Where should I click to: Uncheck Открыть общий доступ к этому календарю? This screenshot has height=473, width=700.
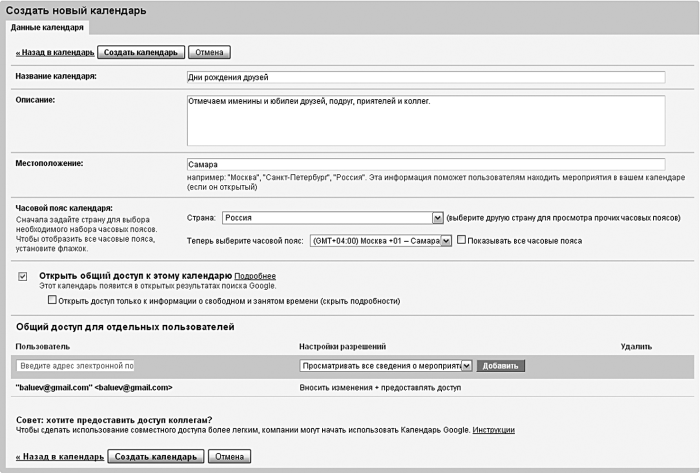click(23, 276)
